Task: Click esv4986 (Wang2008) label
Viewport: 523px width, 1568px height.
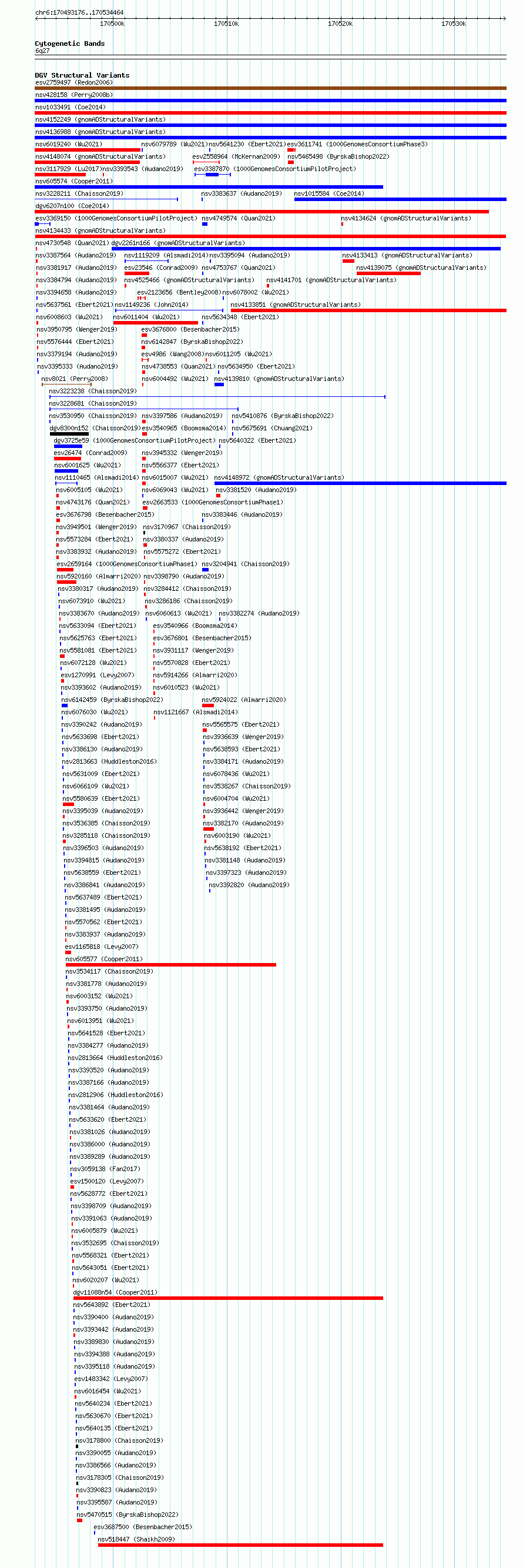Action: [173, 355]
